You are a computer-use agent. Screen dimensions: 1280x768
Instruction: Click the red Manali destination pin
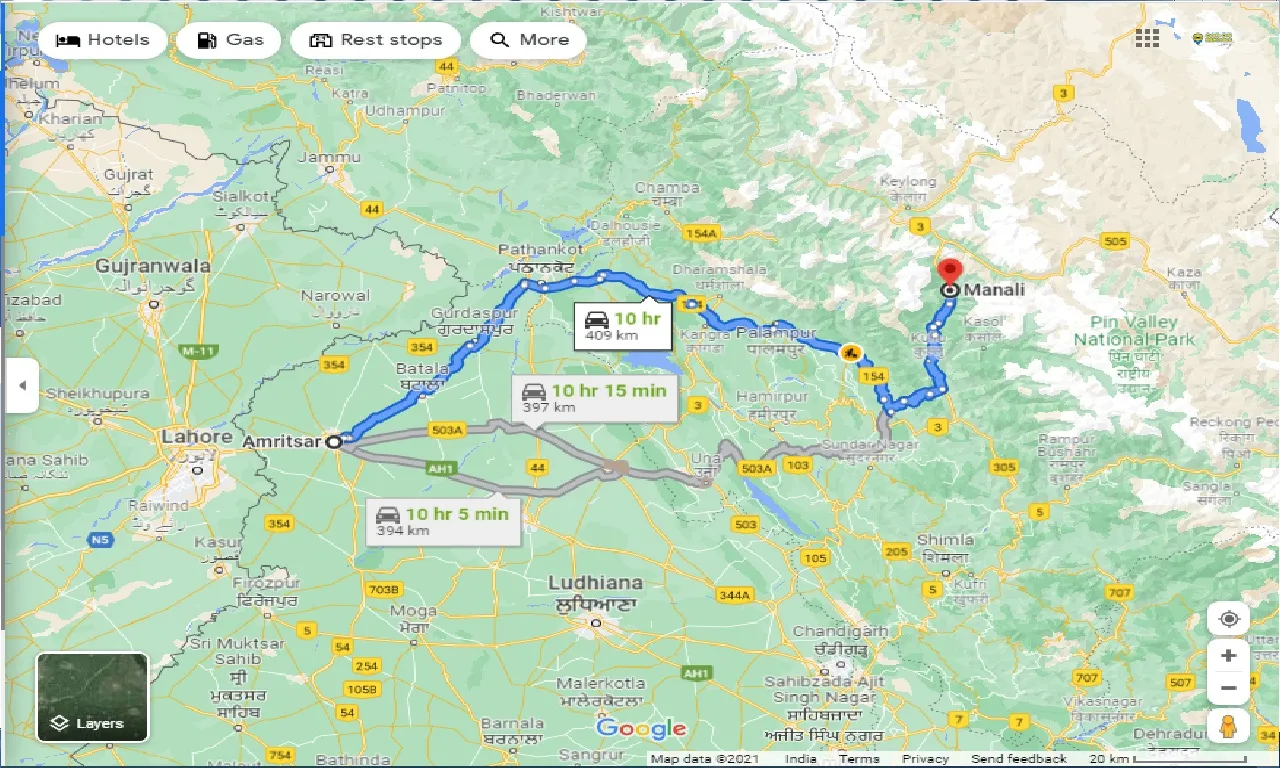(x=949, y=273)
